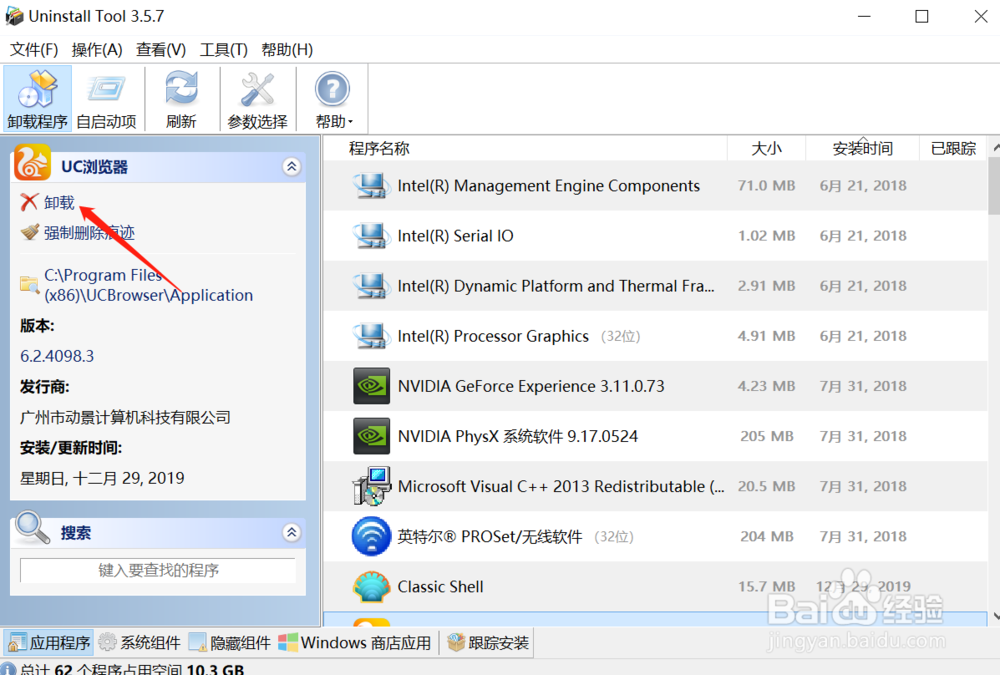
Task: Click version value 6.2.4098.3
Action: (57, 356)
